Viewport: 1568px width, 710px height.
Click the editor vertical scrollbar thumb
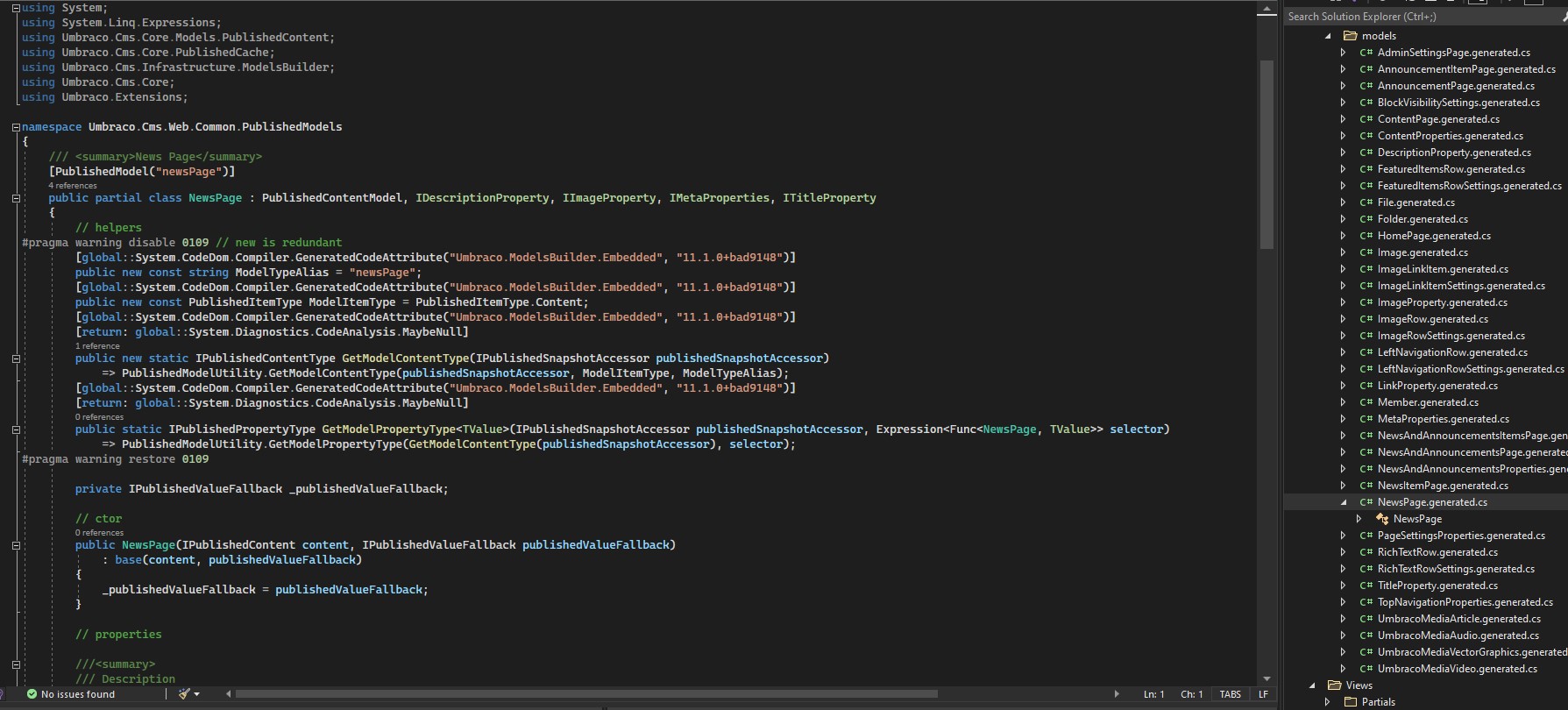tap(1266, 155)
